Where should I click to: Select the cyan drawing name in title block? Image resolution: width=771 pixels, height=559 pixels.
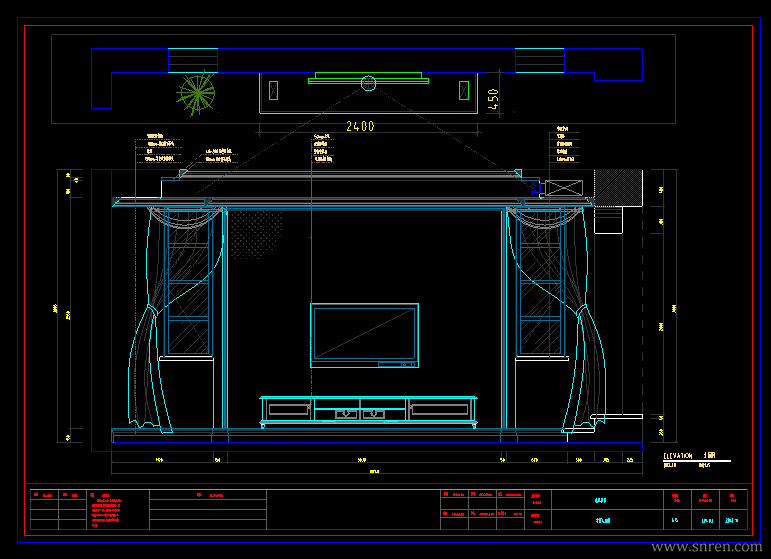click(x=603, y=520)
